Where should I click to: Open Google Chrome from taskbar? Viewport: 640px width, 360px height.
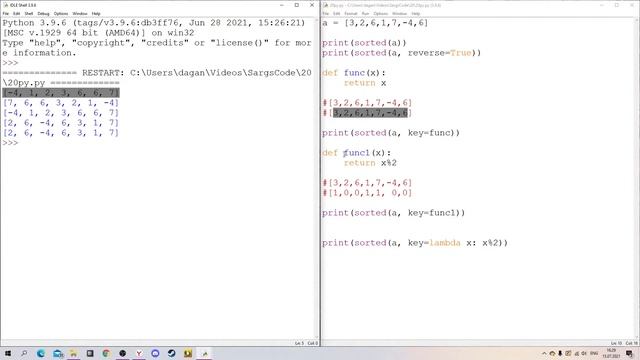(106, 353)
